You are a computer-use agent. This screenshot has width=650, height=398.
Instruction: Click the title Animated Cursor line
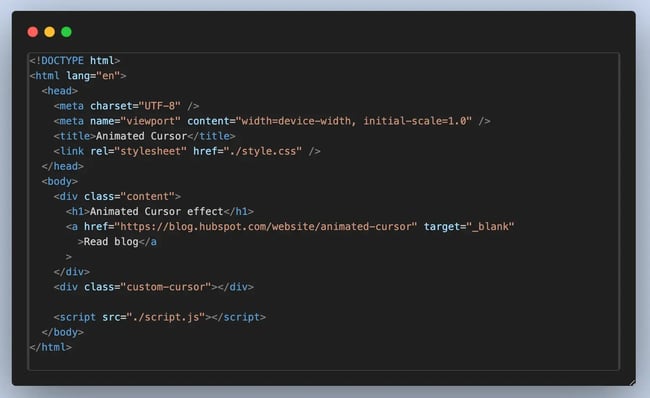tap(145, 136)
